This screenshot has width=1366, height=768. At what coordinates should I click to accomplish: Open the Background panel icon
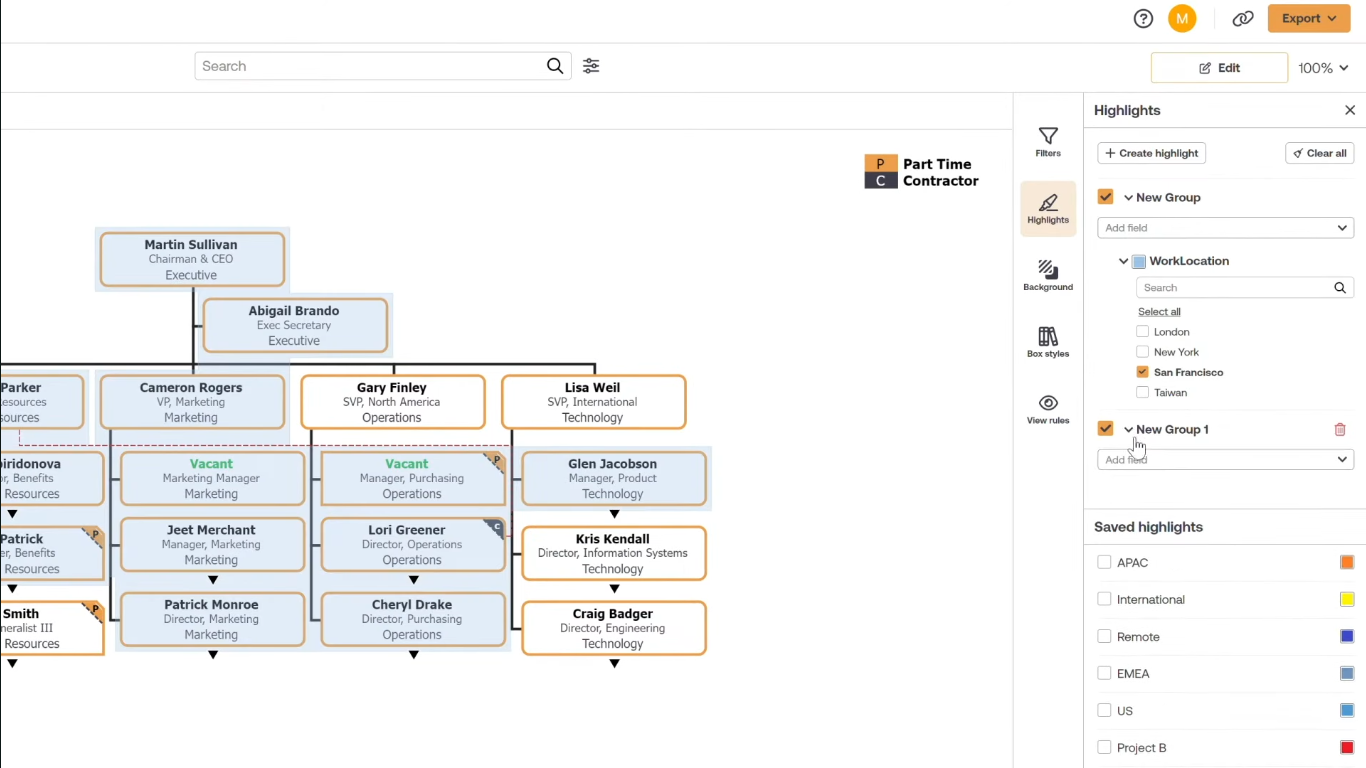[1048, 275]
